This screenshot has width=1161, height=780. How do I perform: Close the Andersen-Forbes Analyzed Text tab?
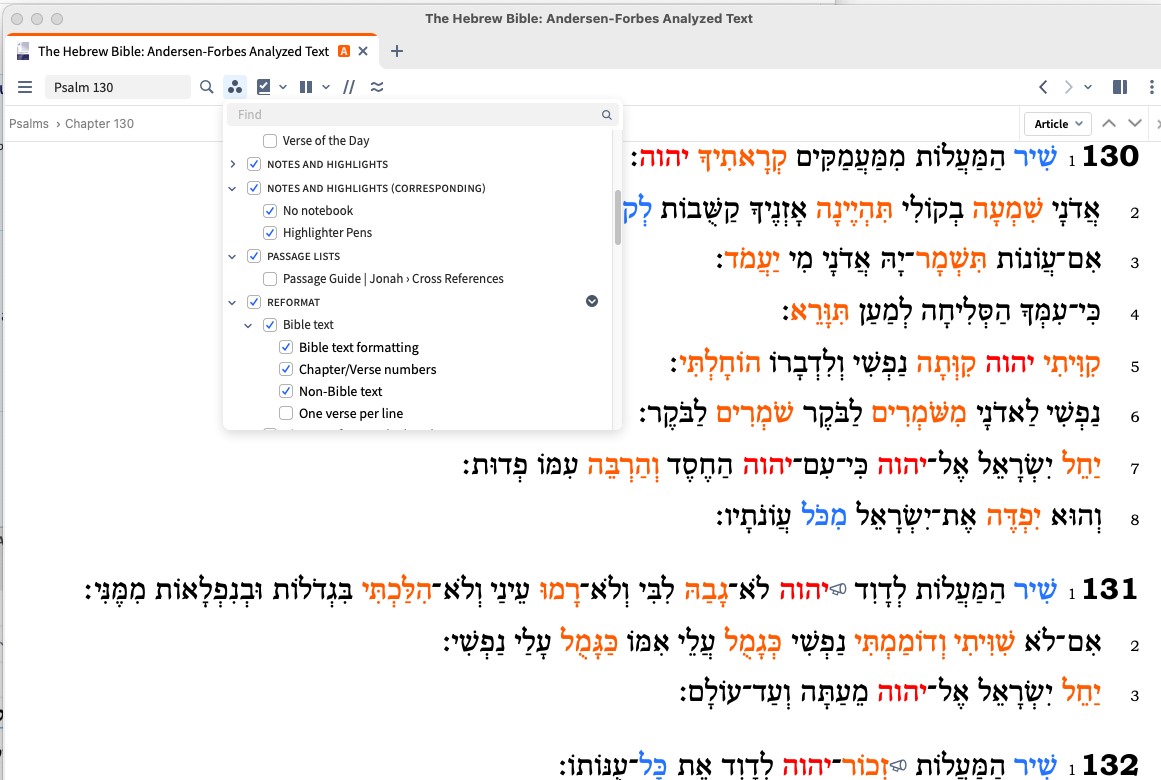363,51
